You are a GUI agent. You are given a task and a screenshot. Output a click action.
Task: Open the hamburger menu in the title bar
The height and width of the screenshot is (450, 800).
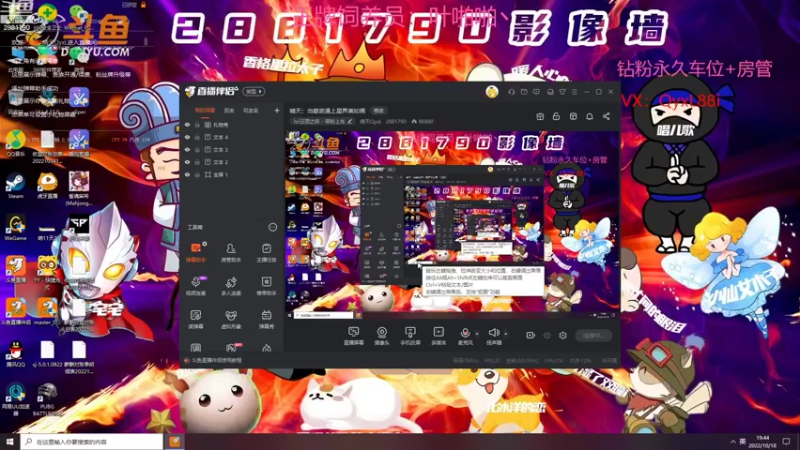point(574,92)
